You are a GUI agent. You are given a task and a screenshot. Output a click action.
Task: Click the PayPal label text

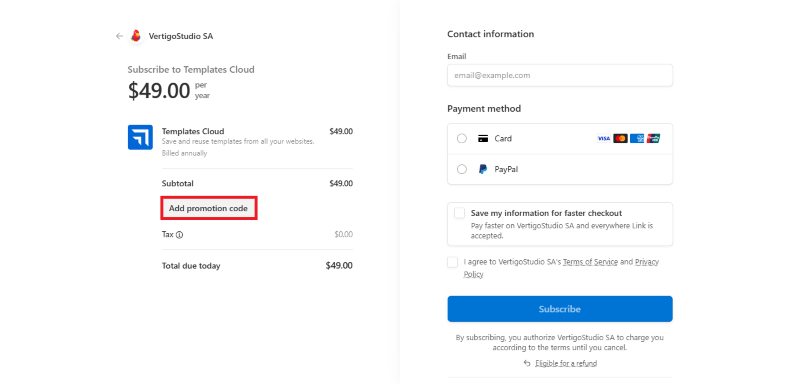tap(506, 169)
